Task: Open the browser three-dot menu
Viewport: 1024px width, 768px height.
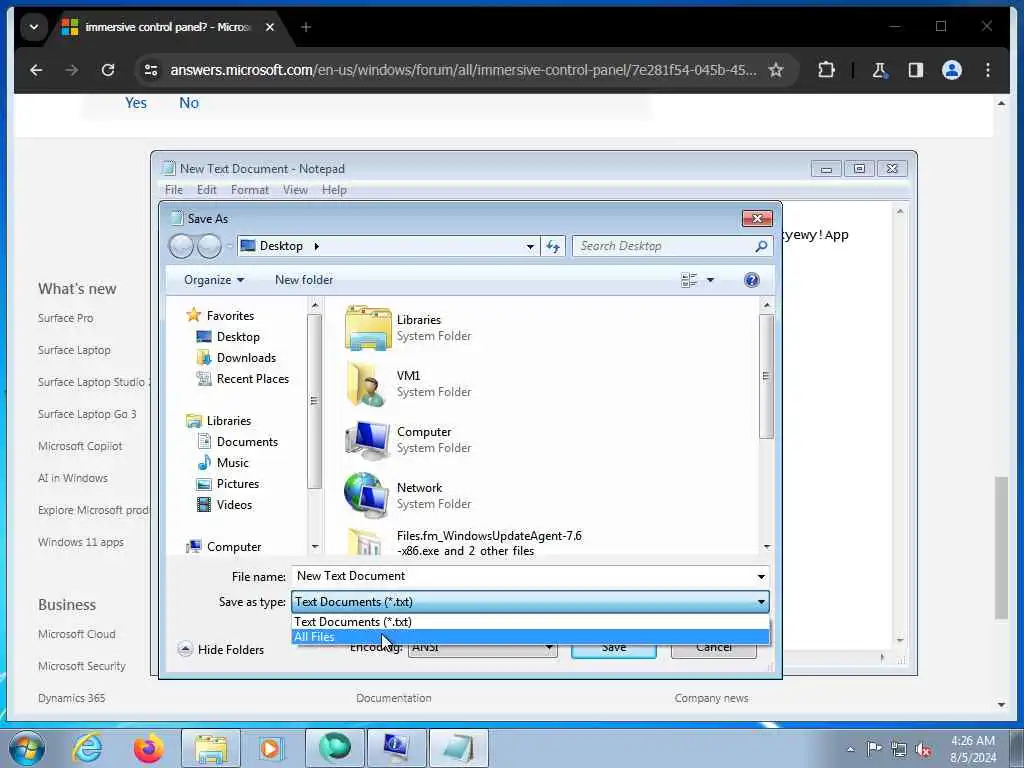Action: coord(987,70)
